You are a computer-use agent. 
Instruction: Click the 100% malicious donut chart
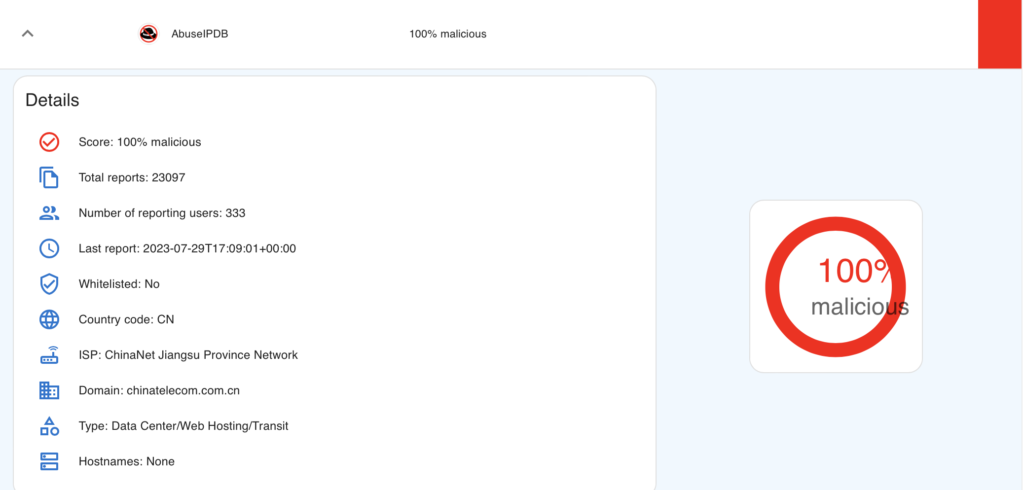click(835, 286)
